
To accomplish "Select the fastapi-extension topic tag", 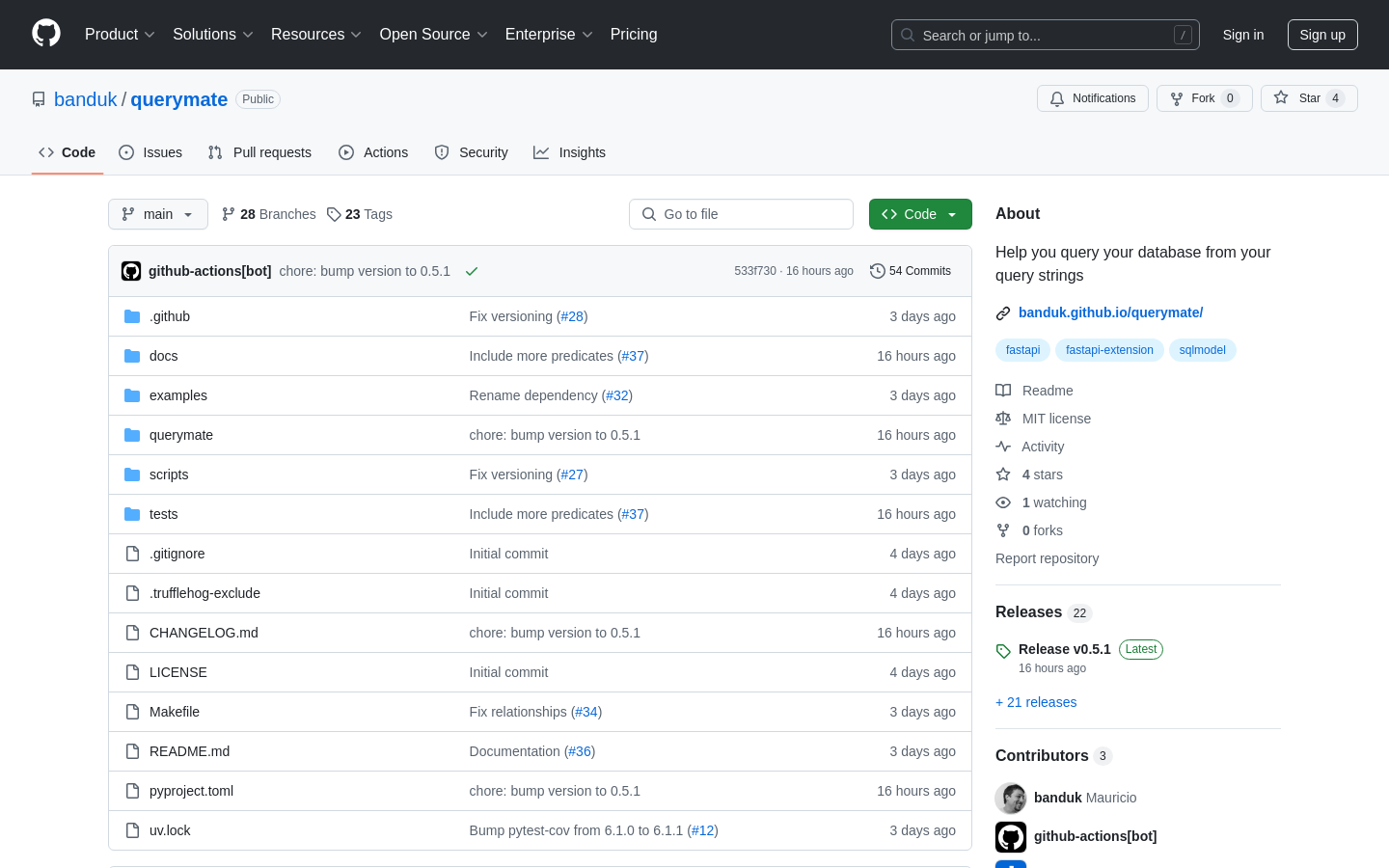I will coord(1109,350).
